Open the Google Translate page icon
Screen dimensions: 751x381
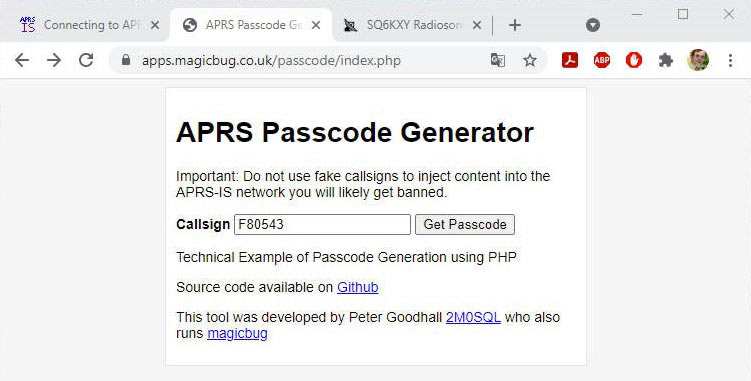click(498, 60)
